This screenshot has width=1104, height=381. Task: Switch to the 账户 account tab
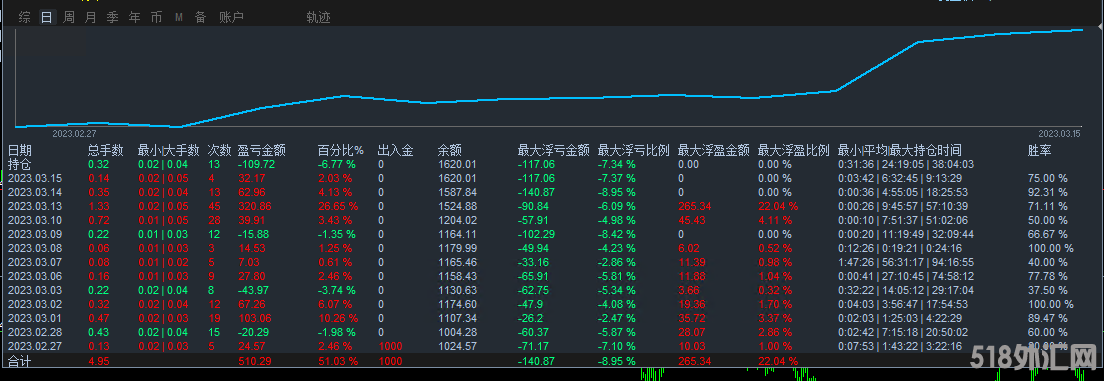tap(232, 18)
